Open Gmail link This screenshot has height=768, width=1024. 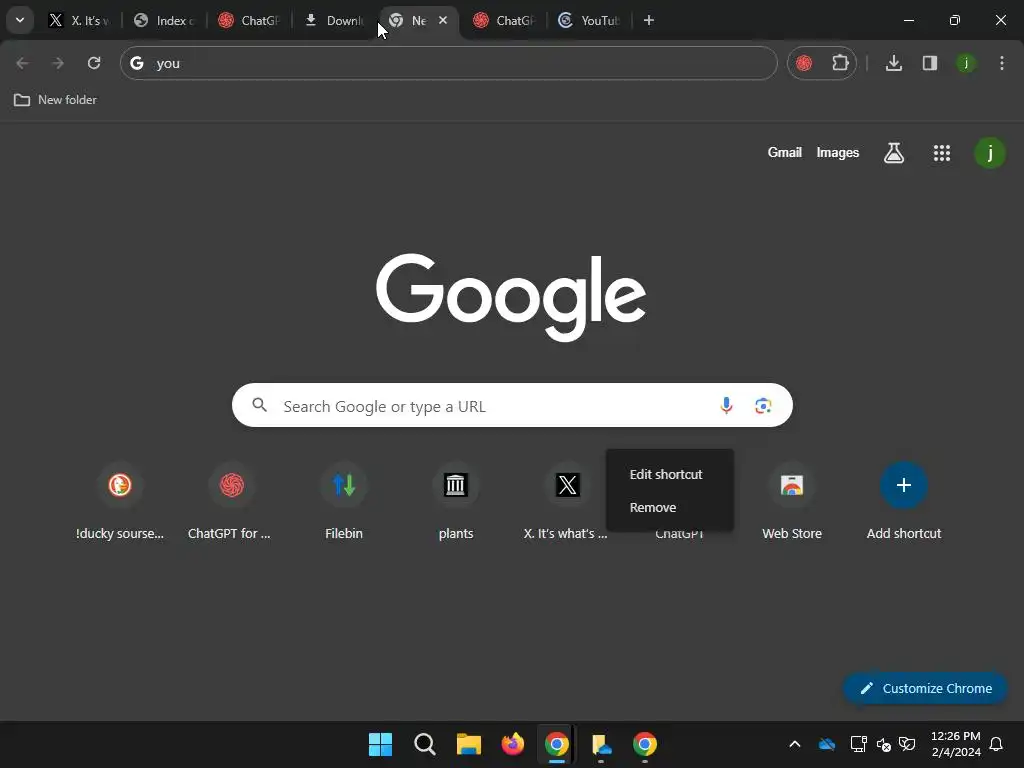(784, 153)
